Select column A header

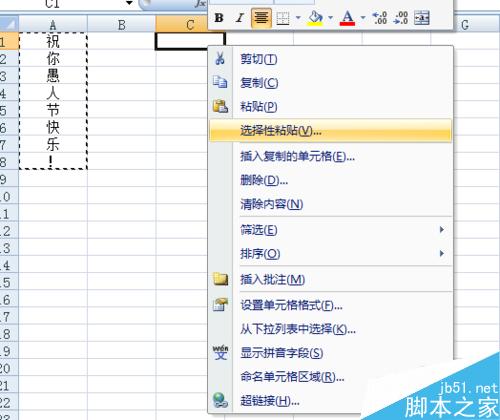coord(53,24)
